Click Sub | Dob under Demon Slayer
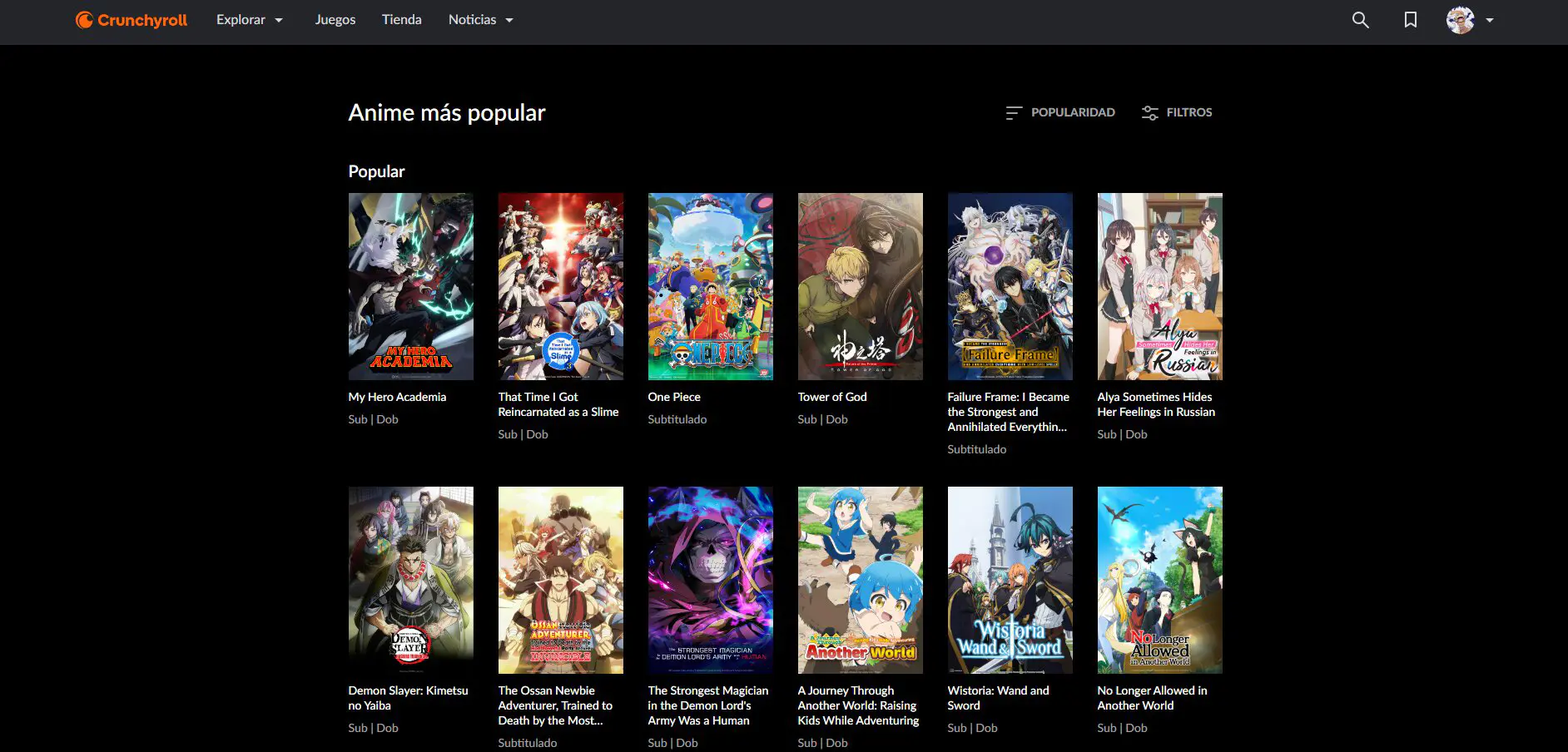 coord(374,728)
